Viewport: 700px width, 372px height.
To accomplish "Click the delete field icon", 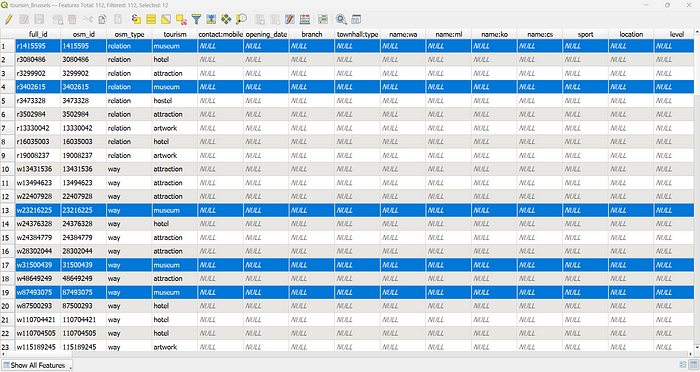I will coord(275,19).
